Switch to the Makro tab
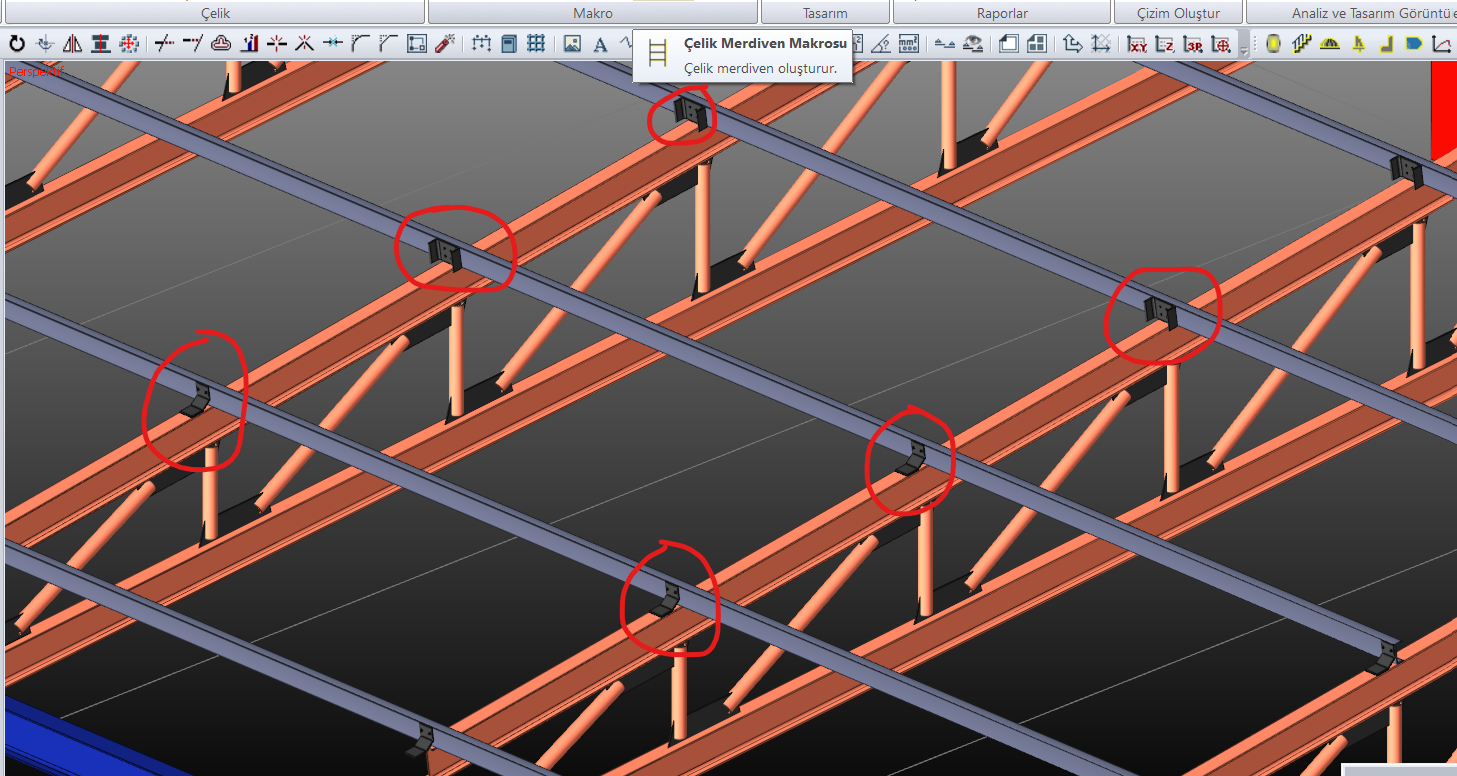 click(x=593, y=13)
